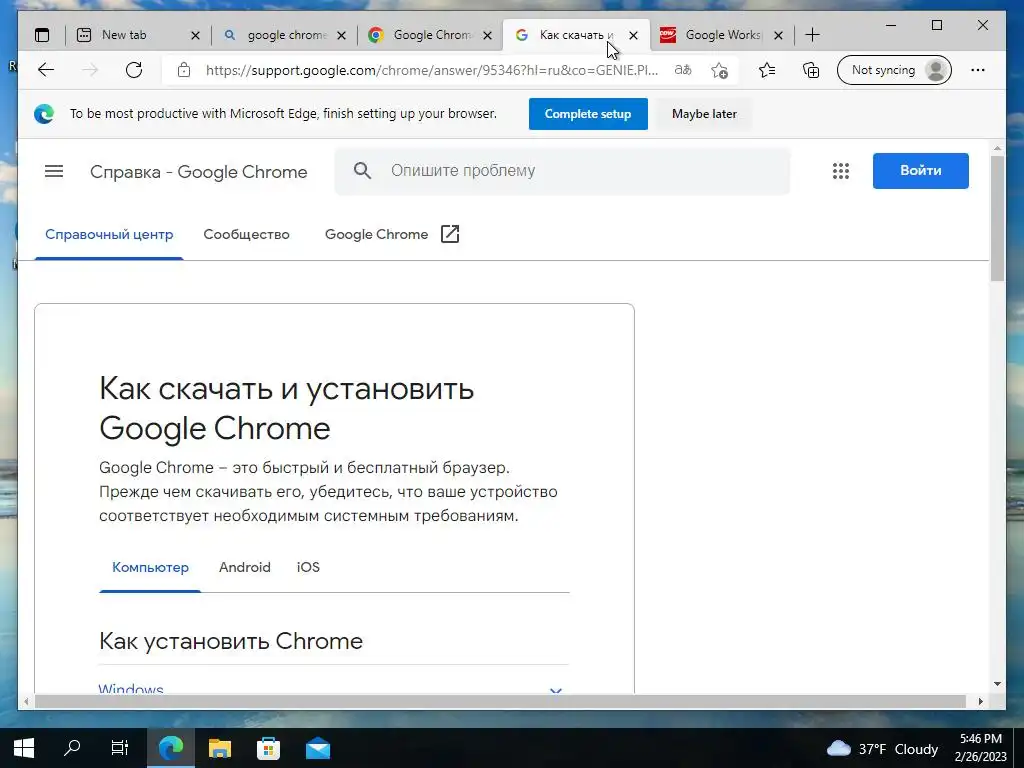Screen dimensions: 1024x768
Task: Click the Войти sign-in button
Action: click(x=921, y=171)
